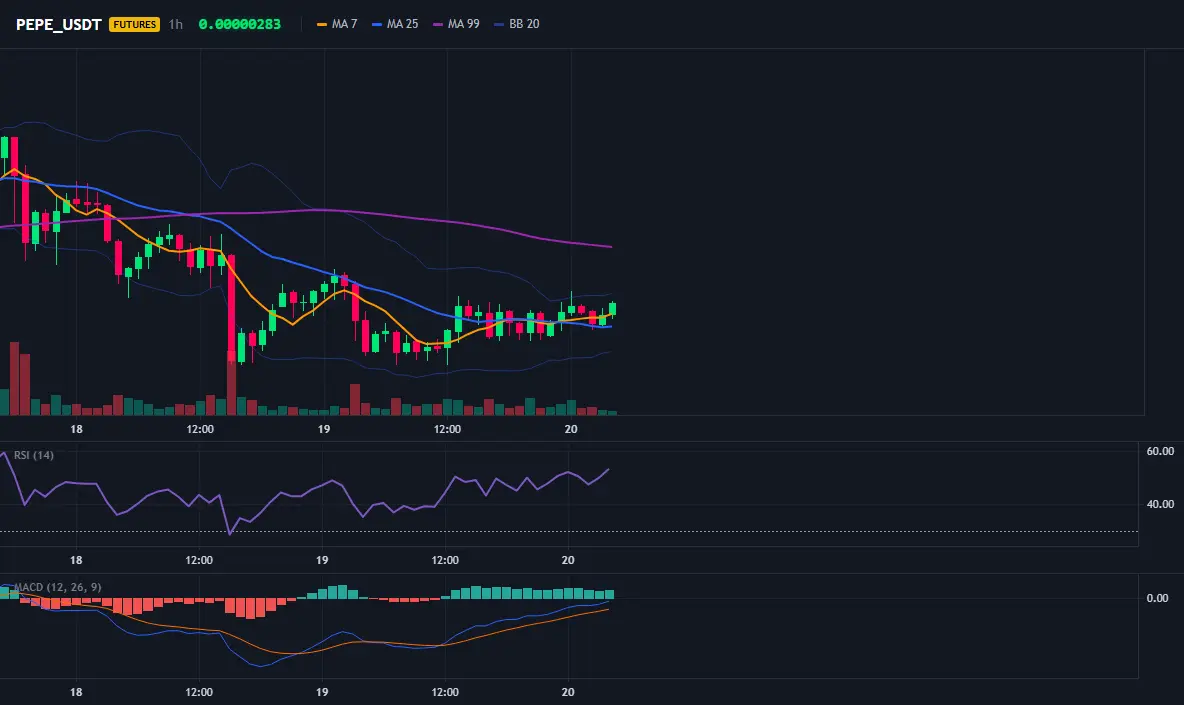Screen dimensions: 1184x705
Task: Click the RSI (14) indicator label
Action: [x=33, y=455]
